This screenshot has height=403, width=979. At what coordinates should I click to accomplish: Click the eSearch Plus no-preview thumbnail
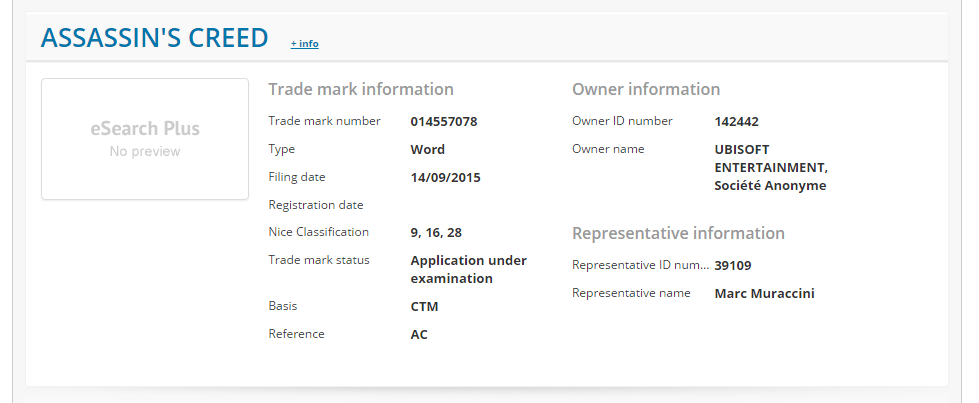pos(145,139)
